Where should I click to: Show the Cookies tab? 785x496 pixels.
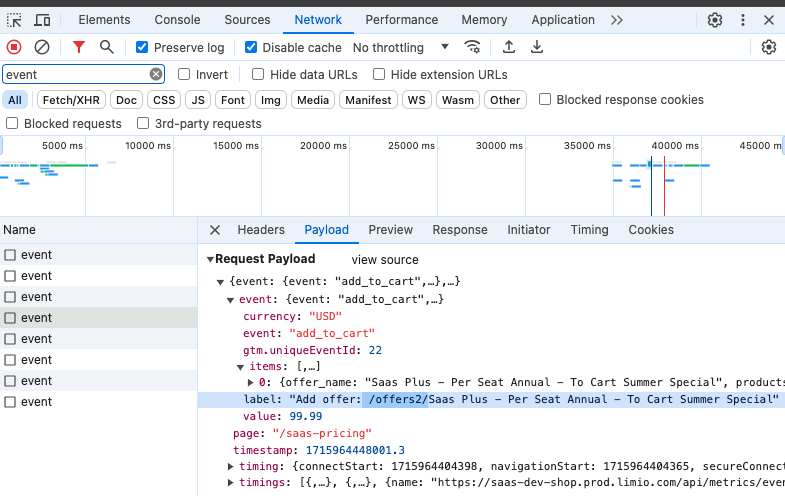tap(651, 230)
